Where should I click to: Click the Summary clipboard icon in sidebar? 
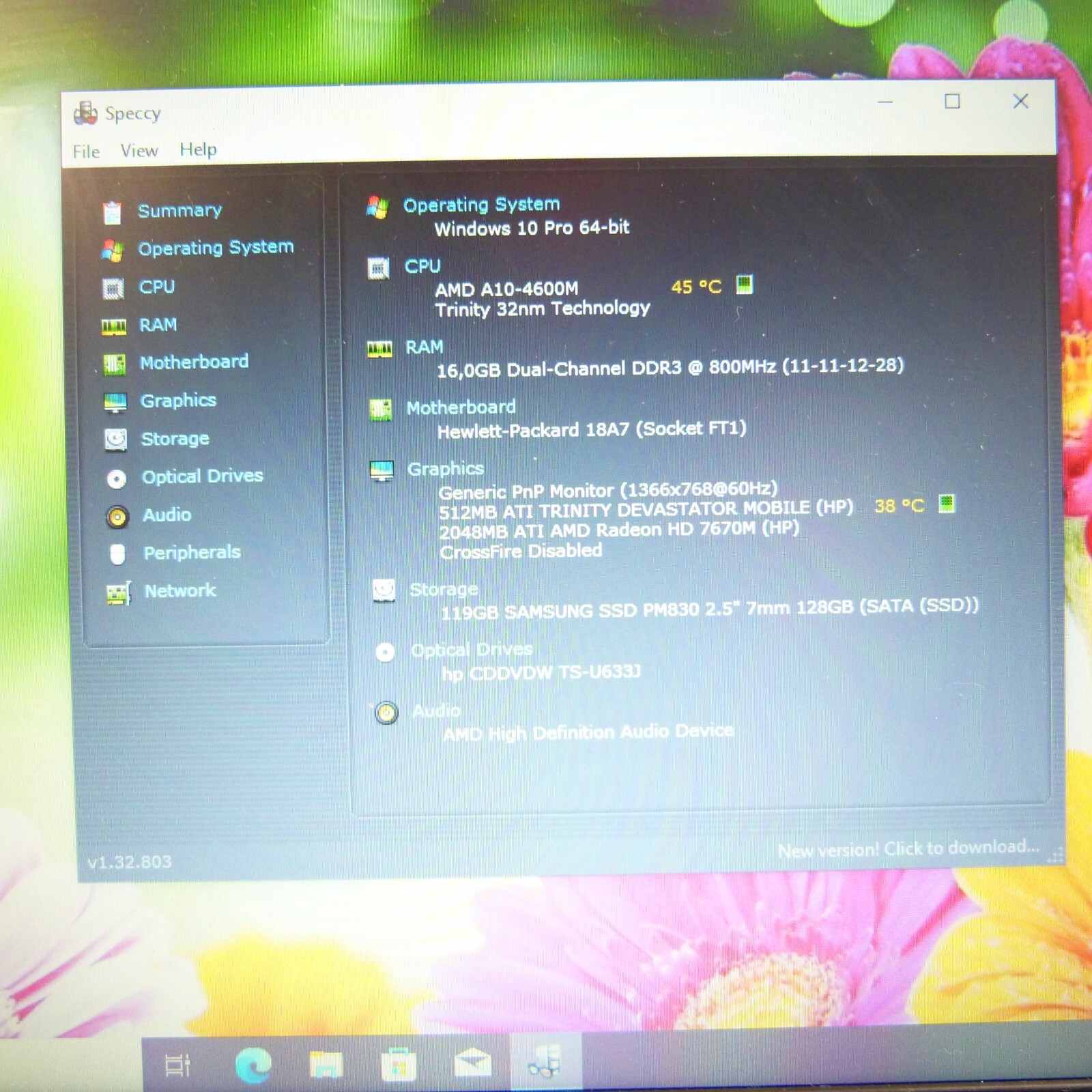(112, 213)
